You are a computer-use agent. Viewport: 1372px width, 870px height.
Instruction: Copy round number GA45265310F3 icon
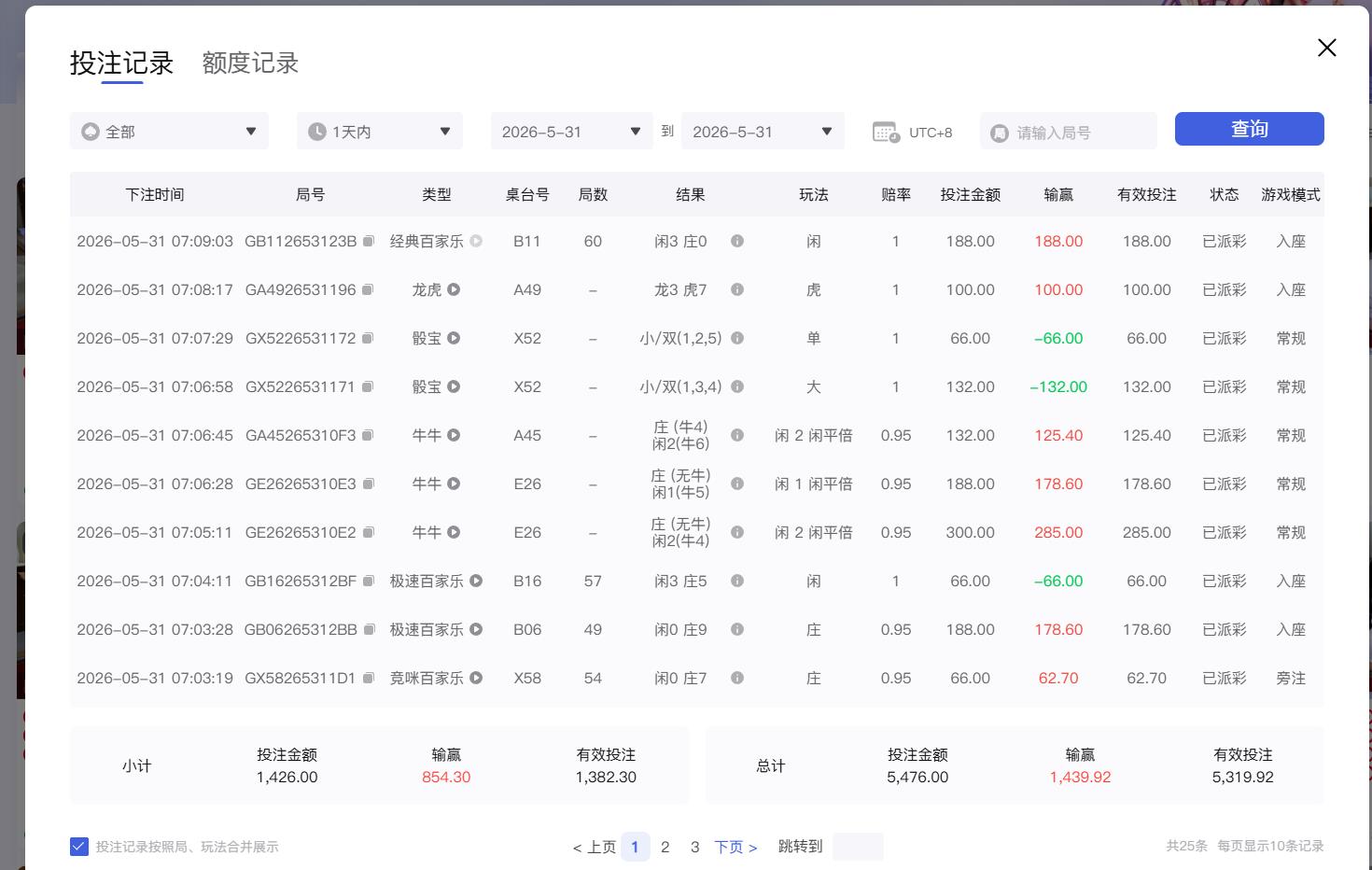coord(368,435)
